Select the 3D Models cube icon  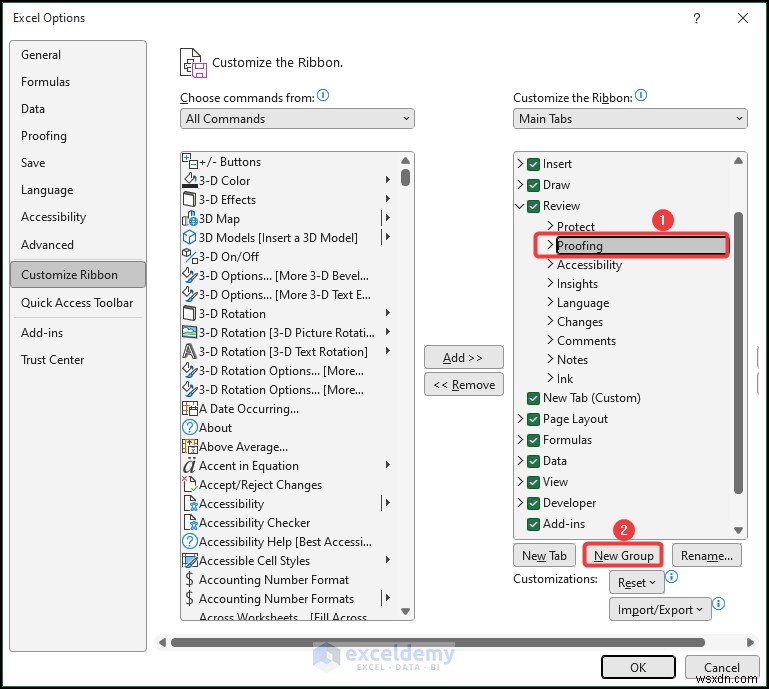point(189,237)
